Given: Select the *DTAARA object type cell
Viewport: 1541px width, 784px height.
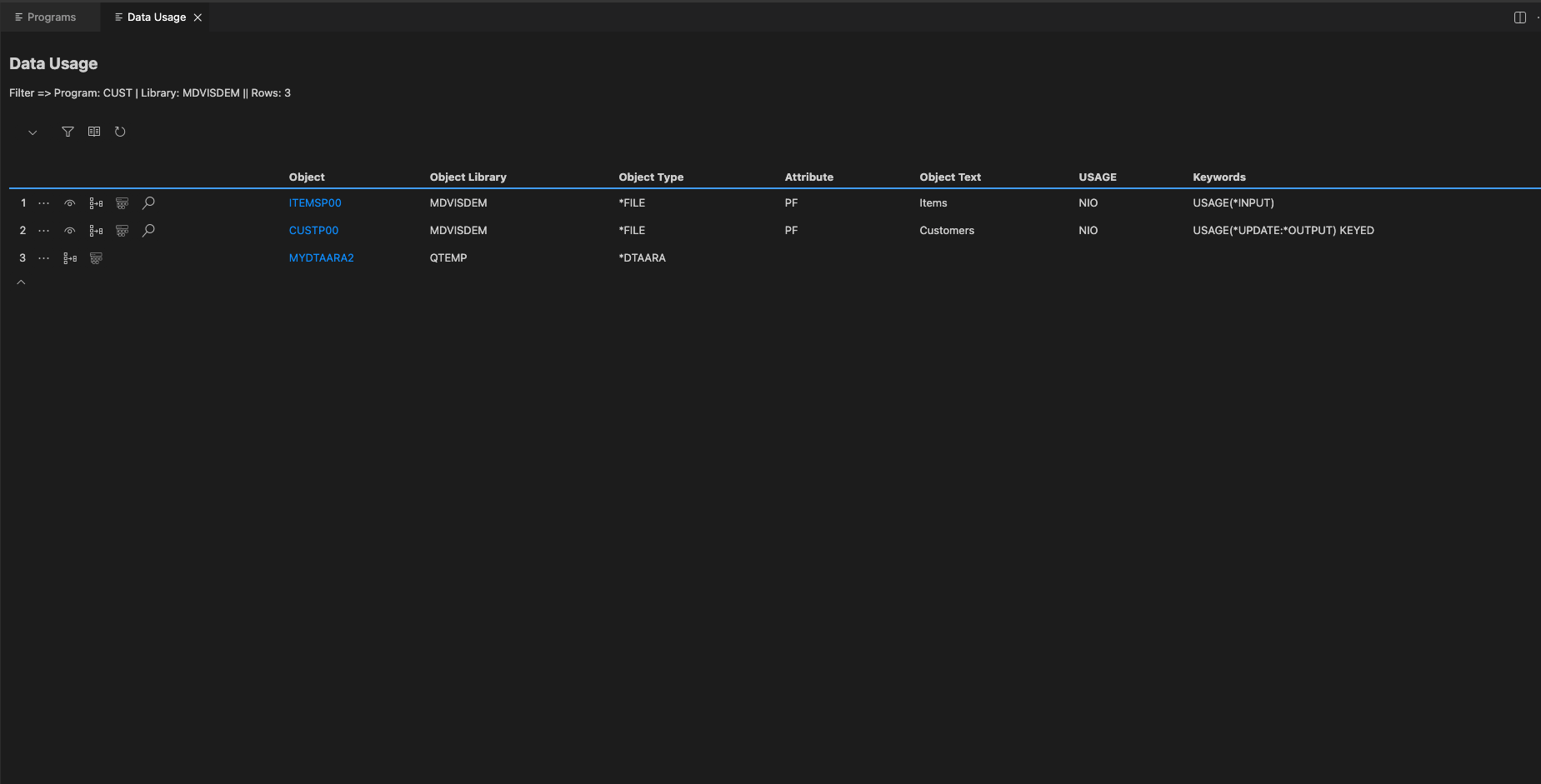Looking at the screenshot, I should pyautogui.click(x=642, y=258).
